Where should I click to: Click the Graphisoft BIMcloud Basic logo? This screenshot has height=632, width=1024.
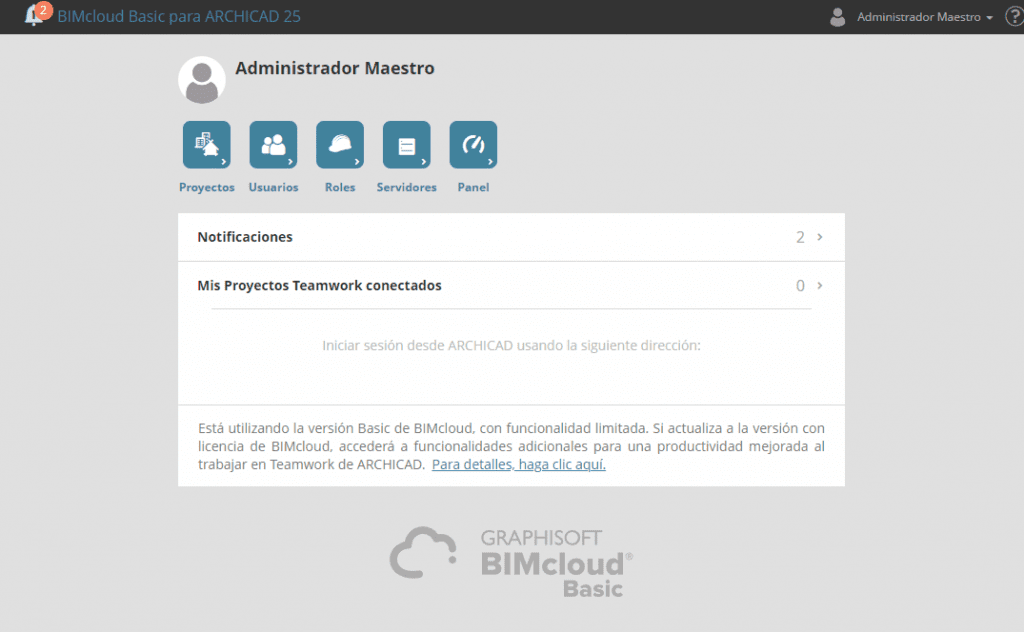pos(511,561)
